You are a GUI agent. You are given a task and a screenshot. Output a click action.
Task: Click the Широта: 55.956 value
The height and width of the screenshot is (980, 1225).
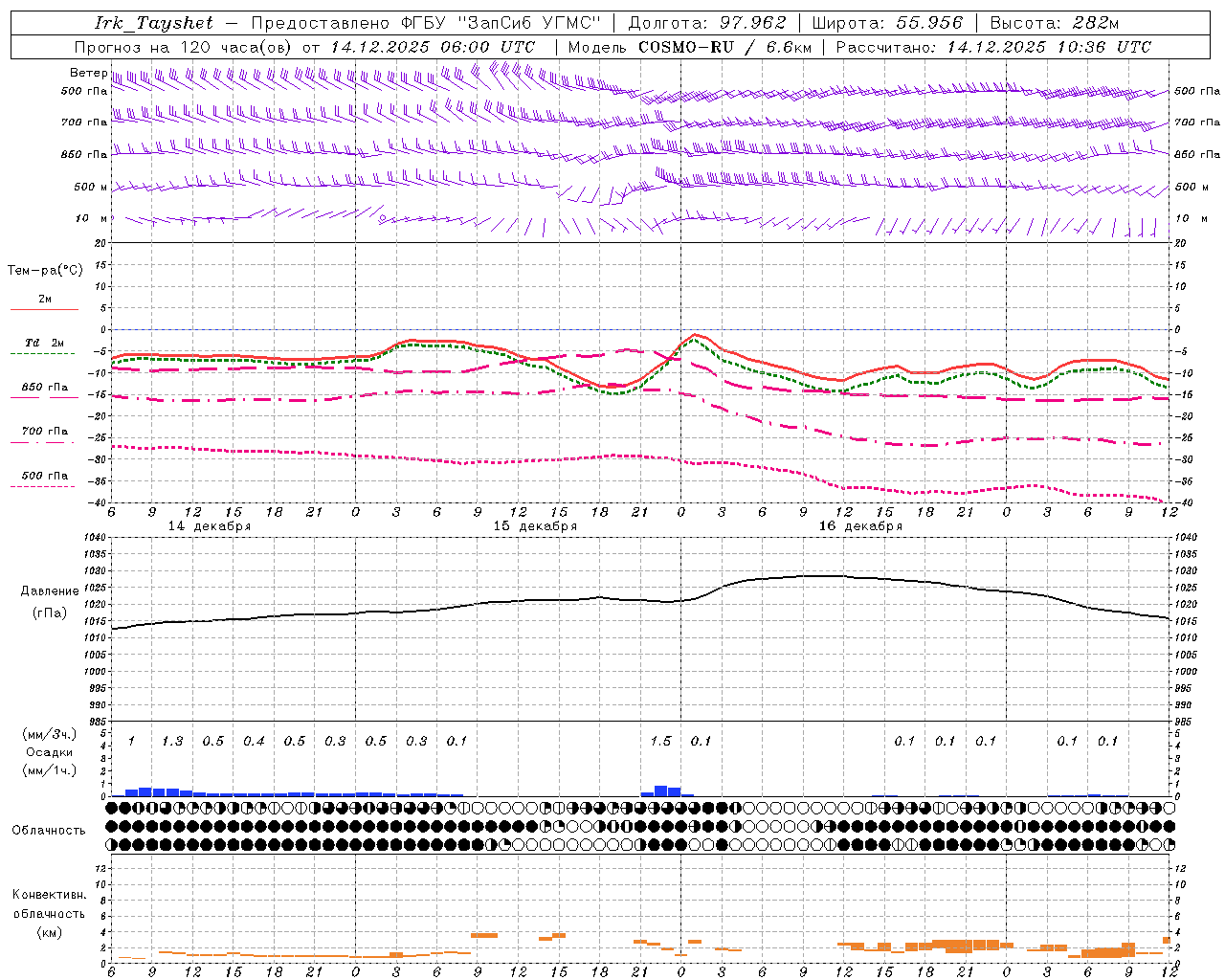tap(887, 23)
